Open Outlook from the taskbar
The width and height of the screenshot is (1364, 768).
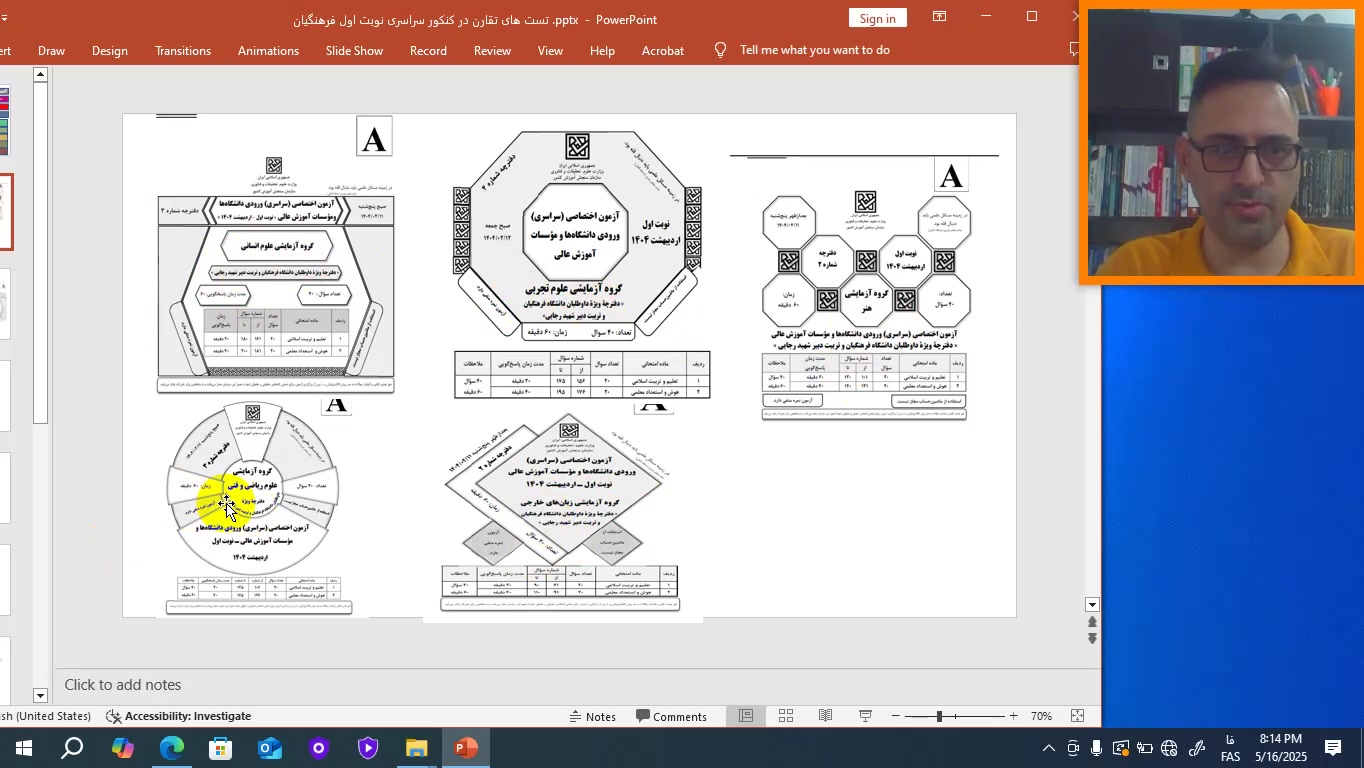(269, 748)
